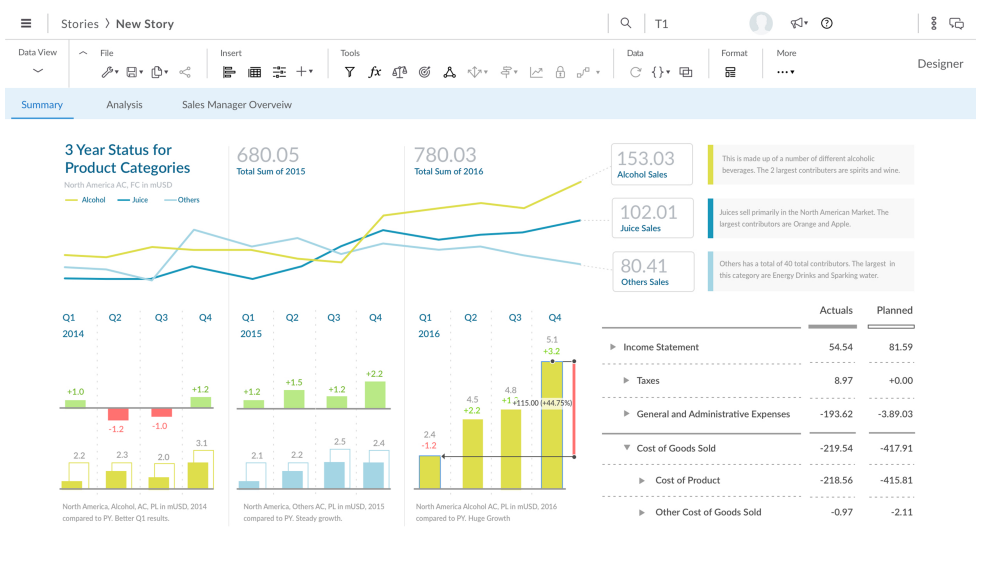Open the wrench edit story menu
The height and width of the screenshot is (569, 994).
110,72
